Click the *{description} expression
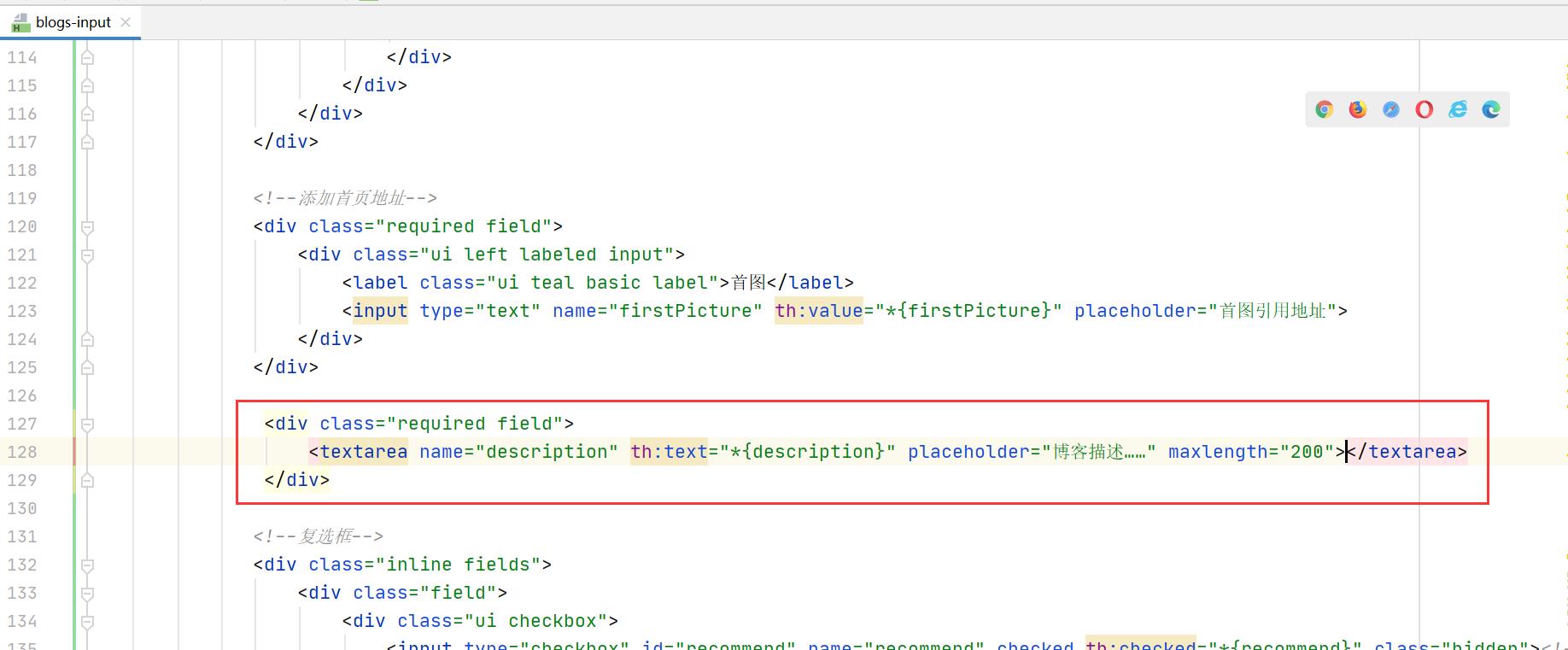Viewport: 1568px width, 650px height. (x=808, y=452)
